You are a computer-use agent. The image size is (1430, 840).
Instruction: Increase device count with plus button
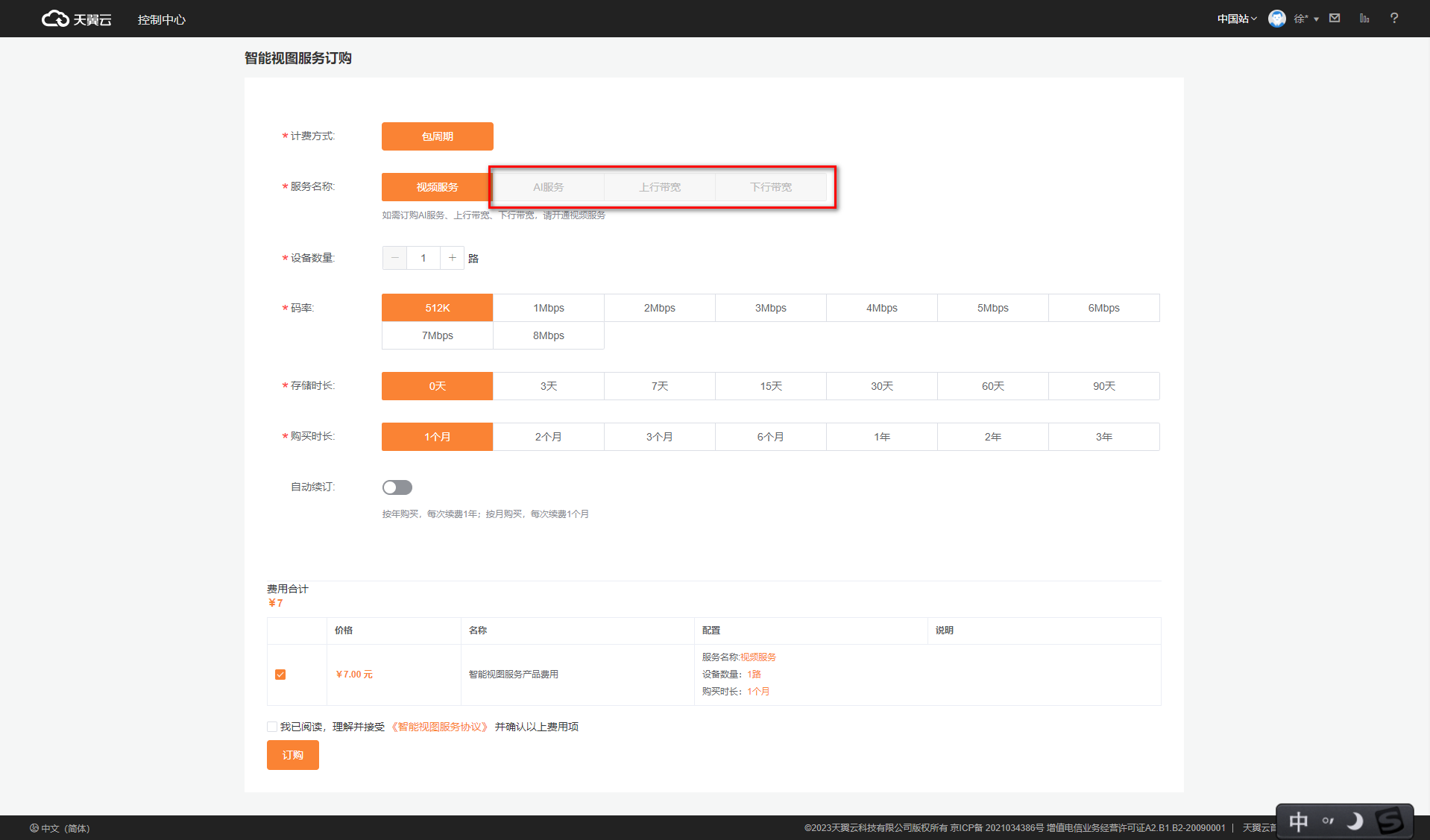tap(452, 258)
